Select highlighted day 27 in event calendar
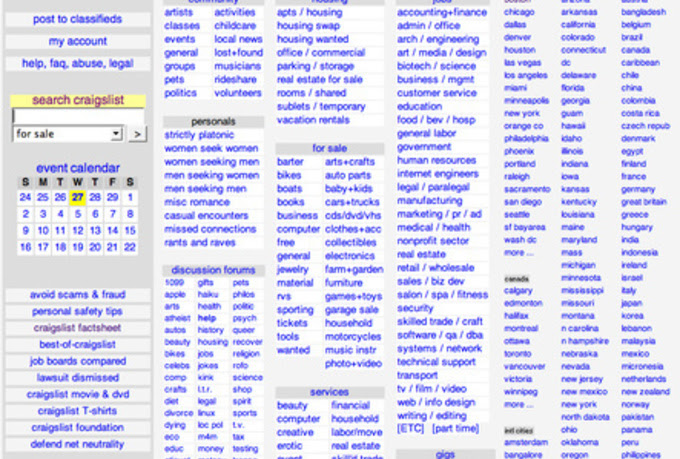680x459 pixels. pyautogui.click(x=78, y=198)
